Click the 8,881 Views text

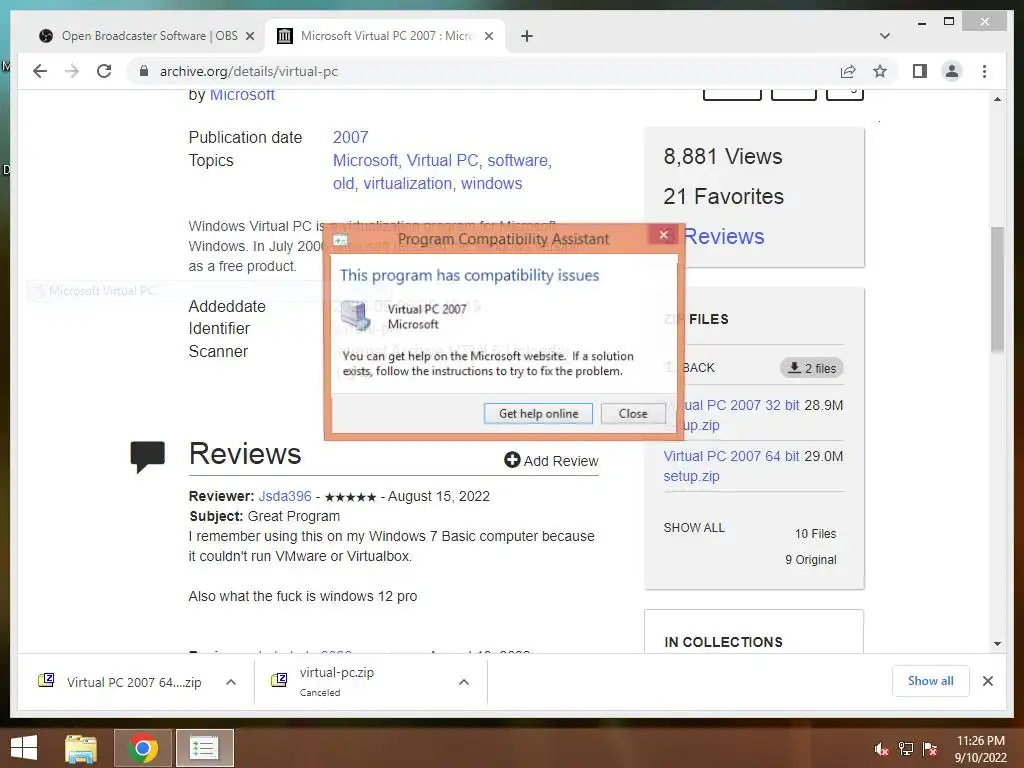(723, 157)
